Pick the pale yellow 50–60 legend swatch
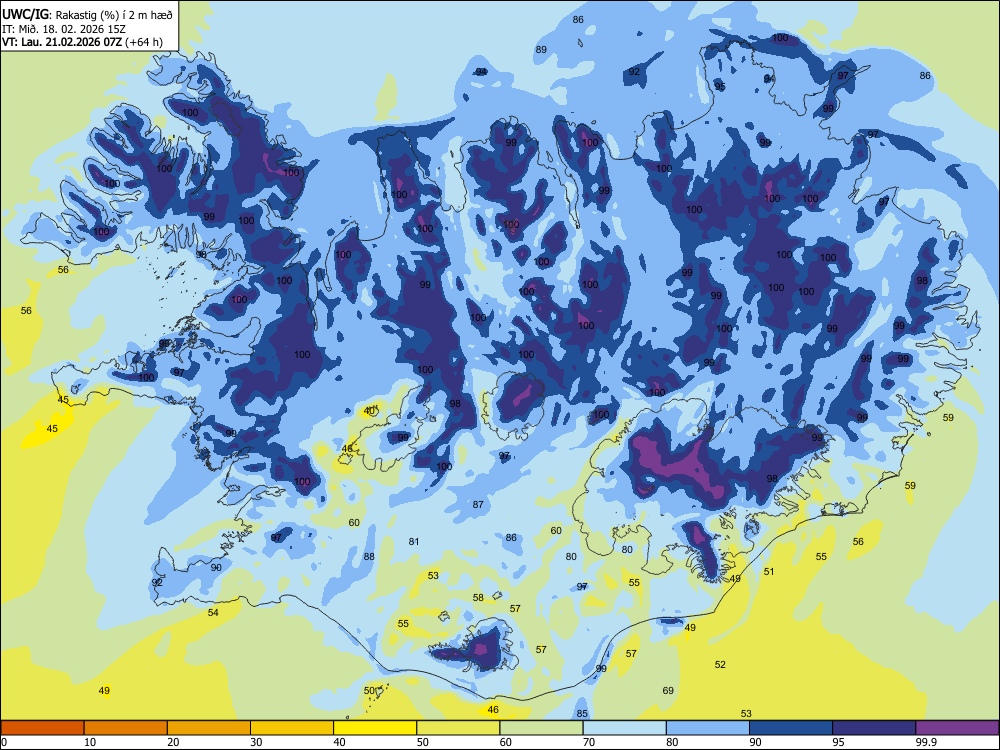Image resolution: width=1000 pixels, height=750 pixels. tap(458, 728)
